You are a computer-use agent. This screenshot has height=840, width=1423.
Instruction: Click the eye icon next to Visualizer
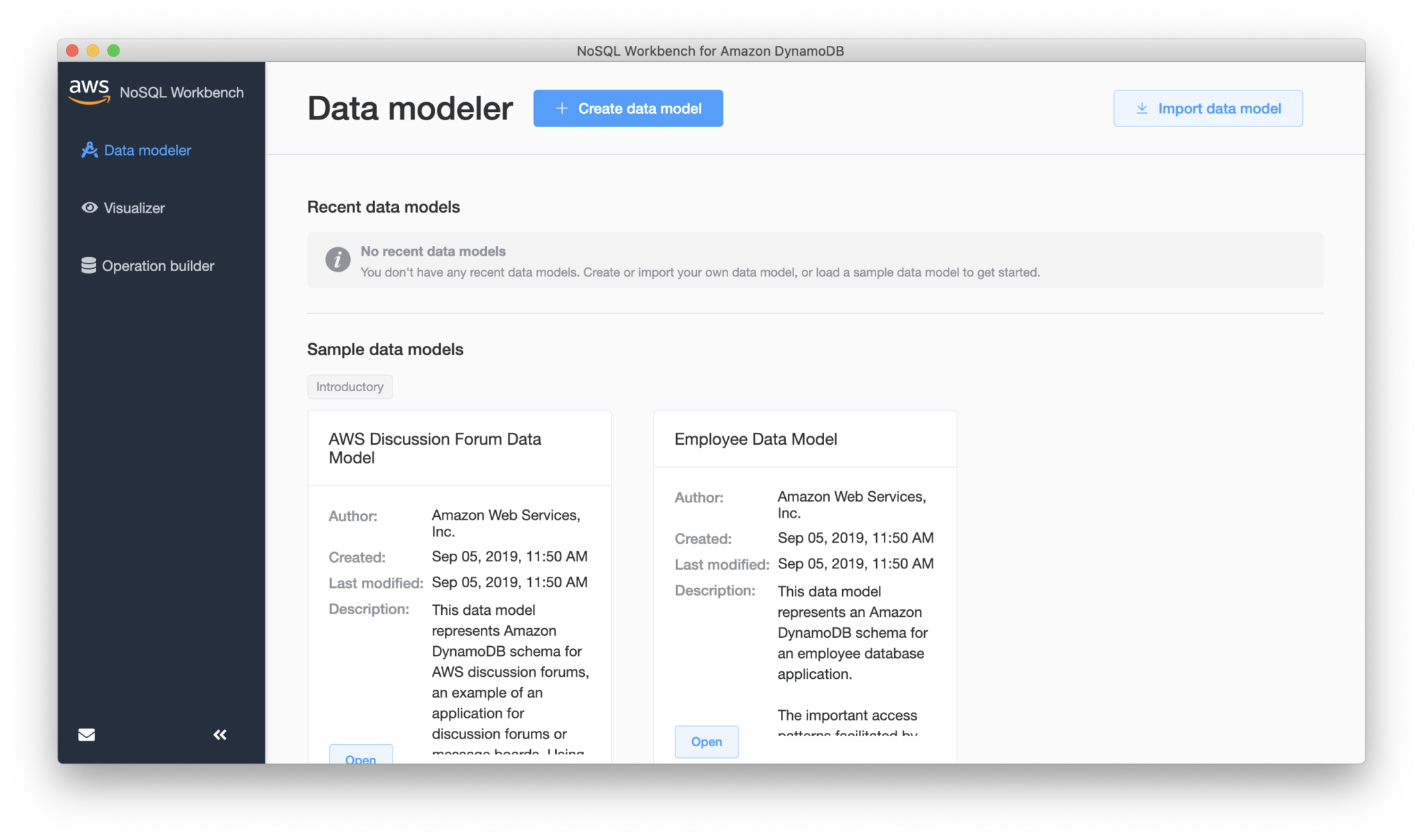point(89,208)
